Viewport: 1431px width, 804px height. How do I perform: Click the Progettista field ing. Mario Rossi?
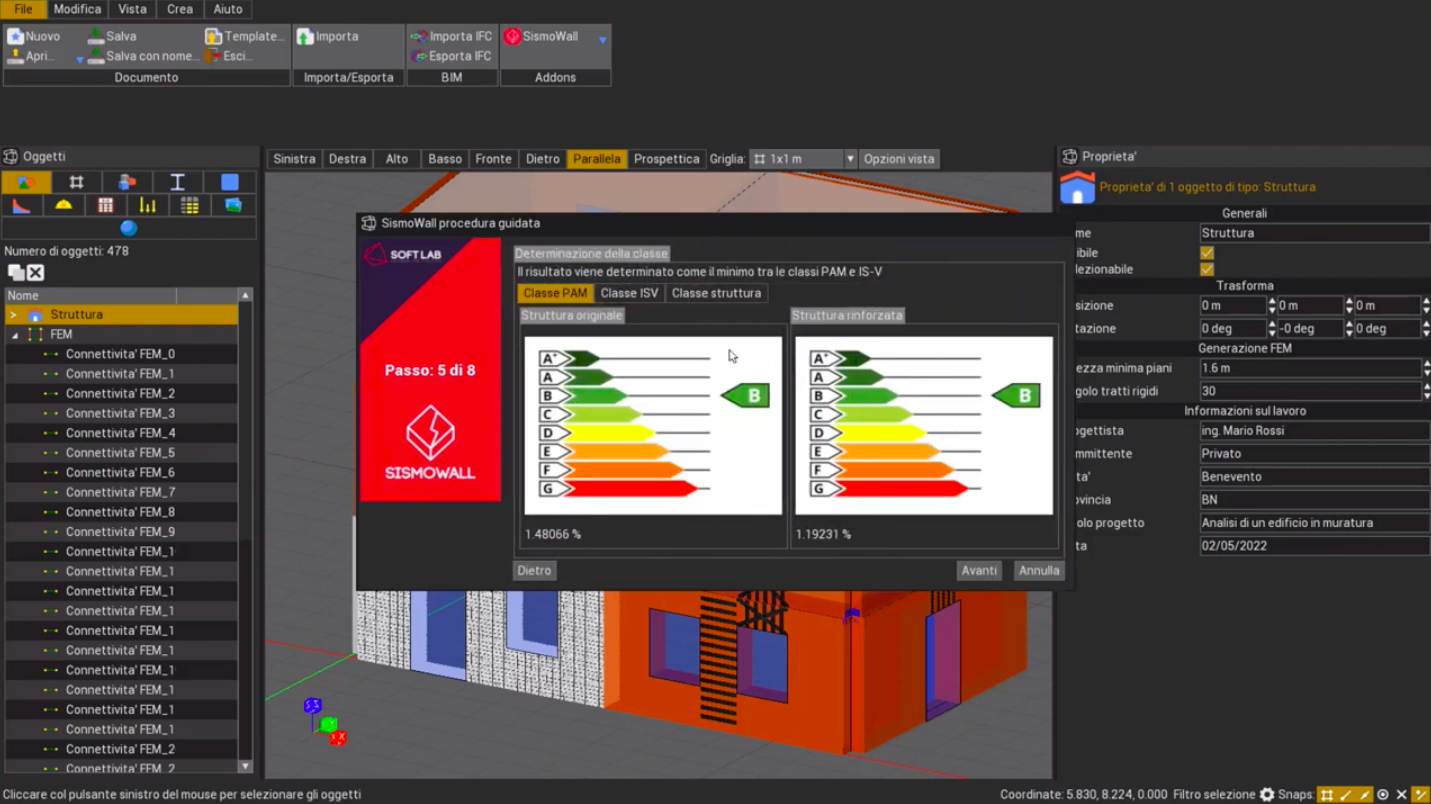click(1314, 431)
